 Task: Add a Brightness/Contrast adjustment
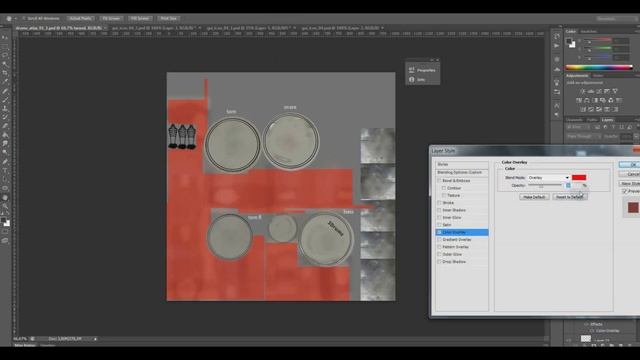pyautogui.click(x=582, y=91)
